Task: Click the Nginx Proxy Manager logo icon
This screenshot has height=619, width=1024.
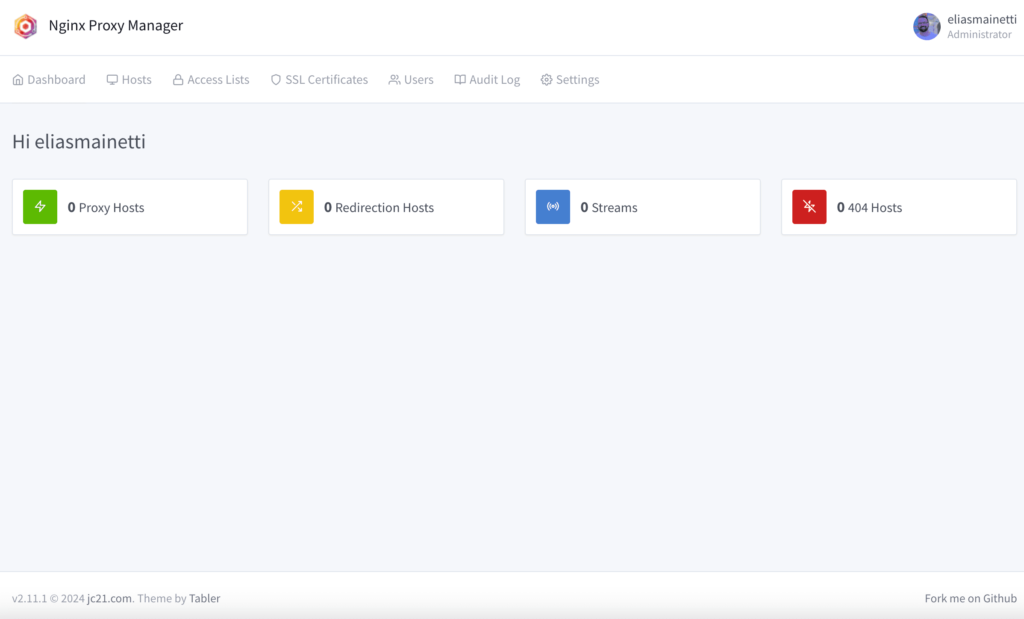Action: click(x=25, y=26)
